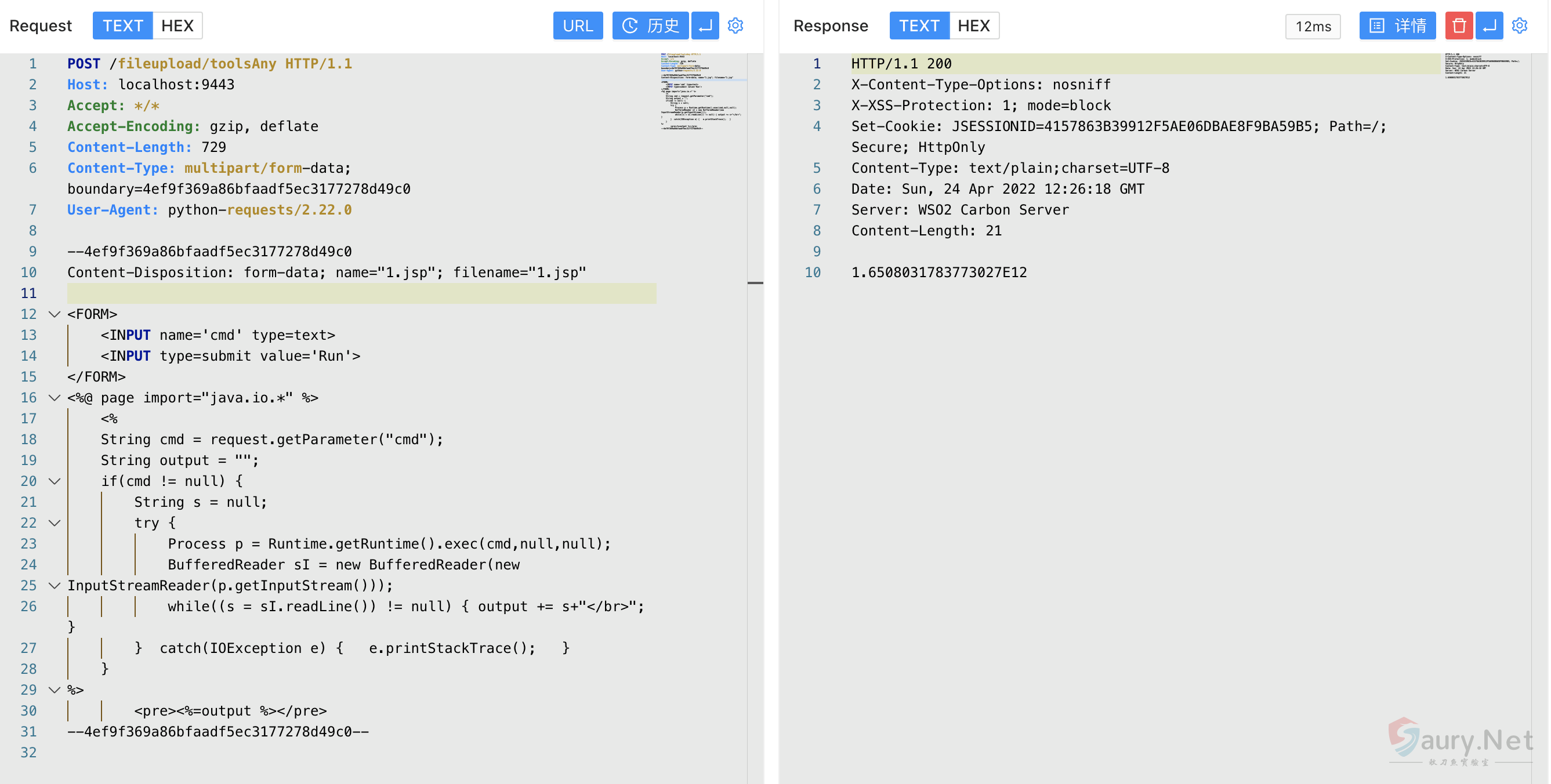Click the request editor vertical scrollbar marker
1551x784 pixels.
coord(755,282)
